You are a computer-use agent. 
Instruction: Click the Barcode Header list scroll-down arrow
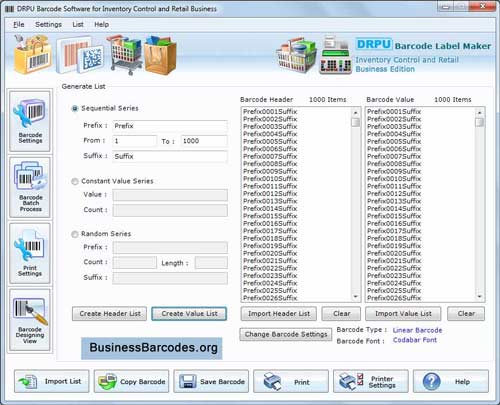[x=356, y=296]
